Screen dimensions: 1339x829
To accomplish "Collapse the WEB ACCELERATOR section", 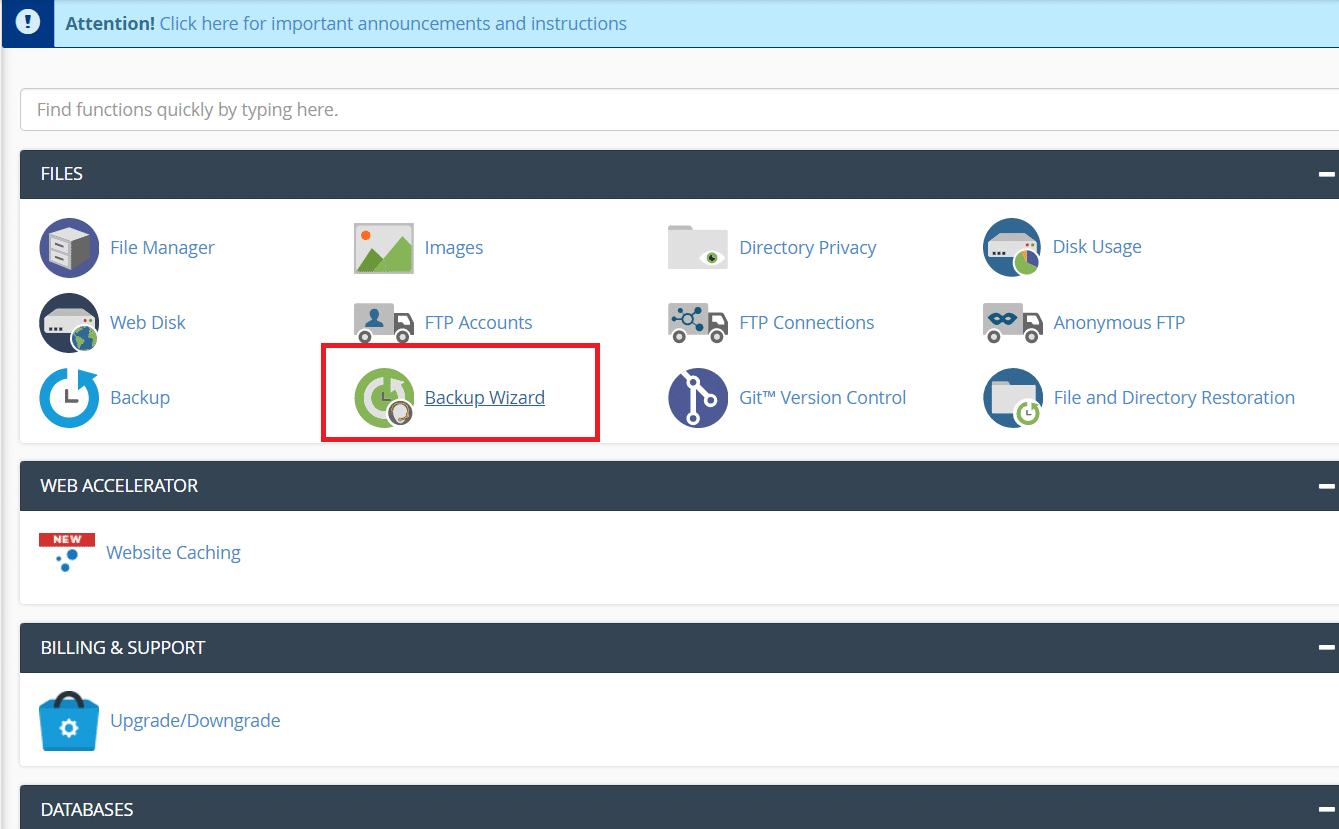I will pos(1326,486).
